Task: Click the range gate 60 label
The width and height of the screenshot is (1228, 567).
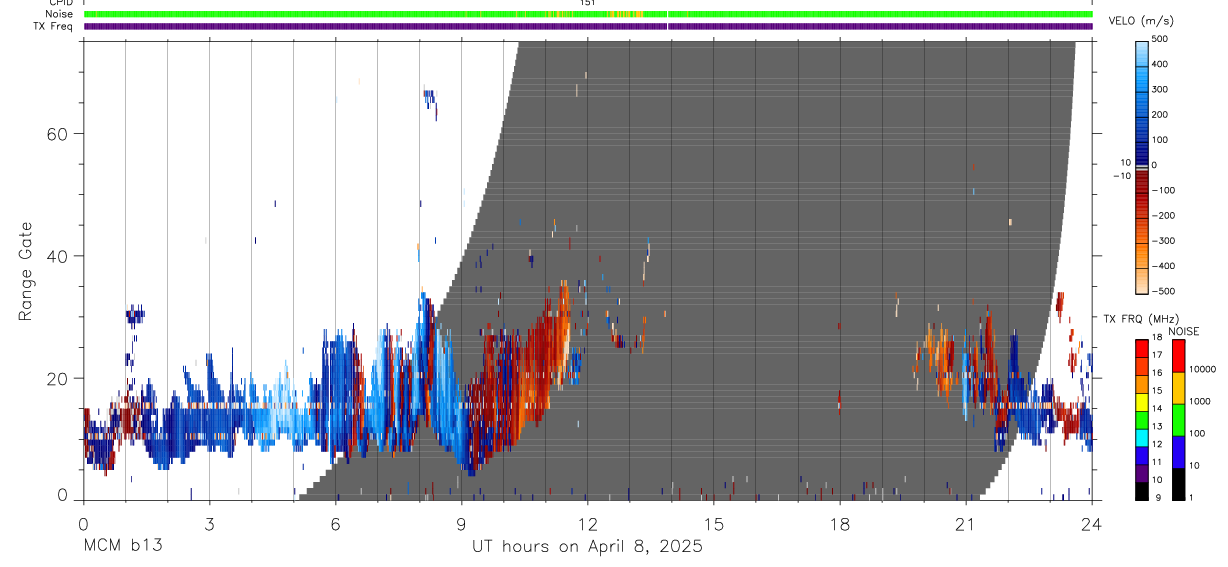Action: click(x=56, y=134)
